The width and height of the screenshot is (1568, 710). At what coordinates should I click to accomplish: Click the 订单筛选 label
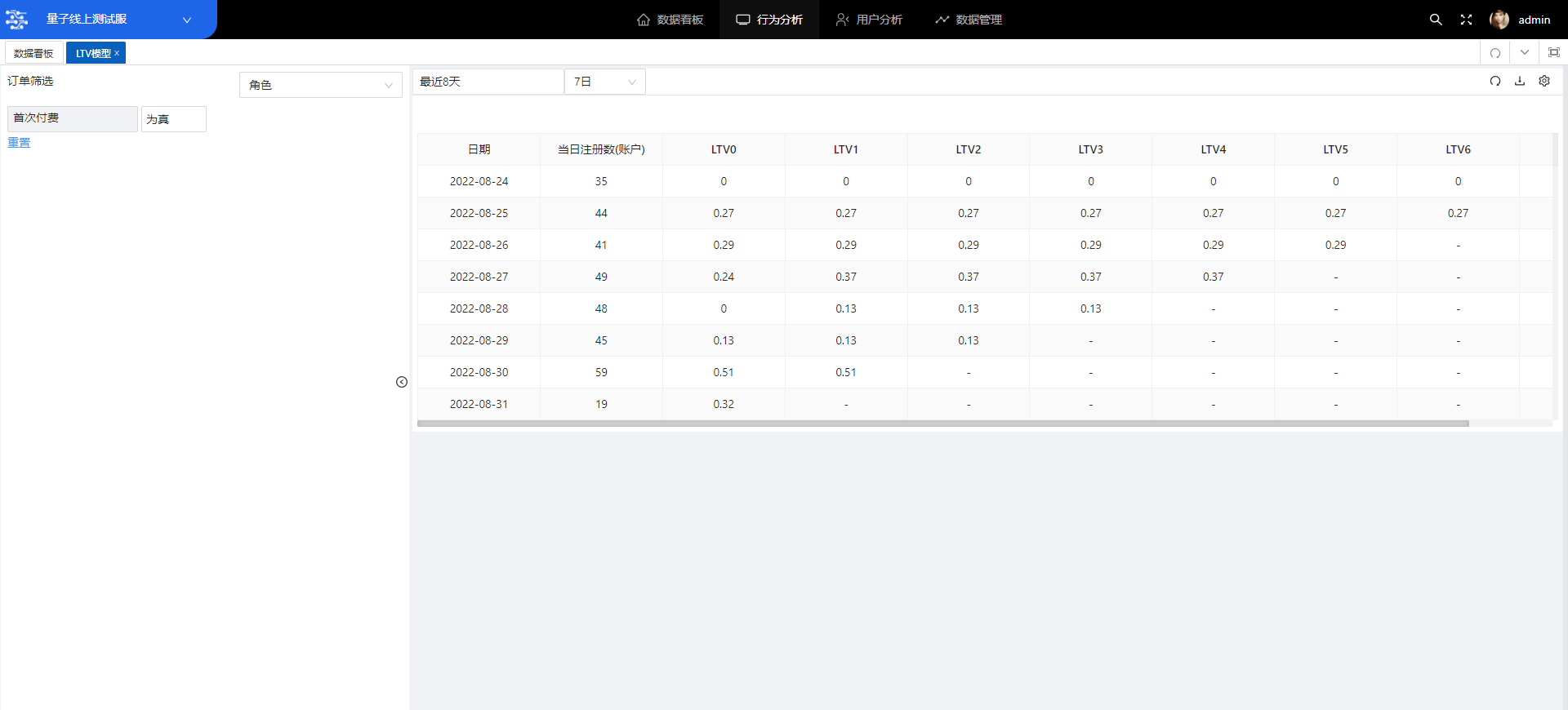pos(30,81)
